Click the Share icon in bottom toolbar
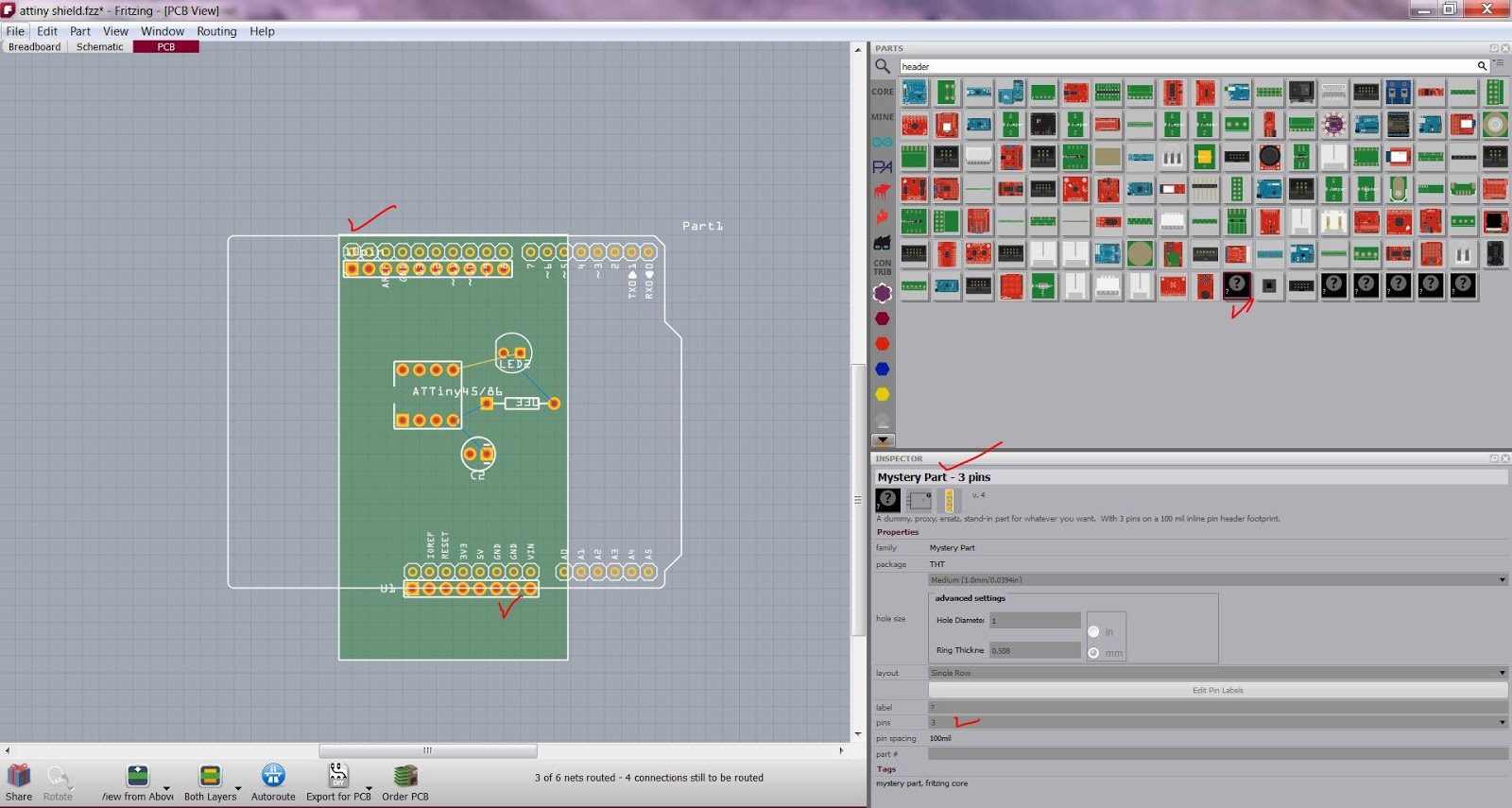Viewport: 1512px width, 808px height. coord(19,776)
